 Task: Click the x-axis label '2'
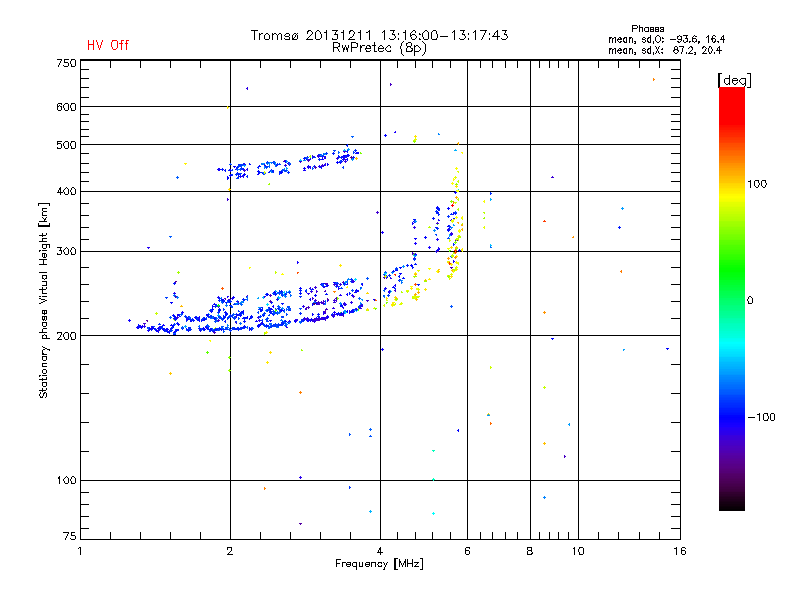[230, 551]
